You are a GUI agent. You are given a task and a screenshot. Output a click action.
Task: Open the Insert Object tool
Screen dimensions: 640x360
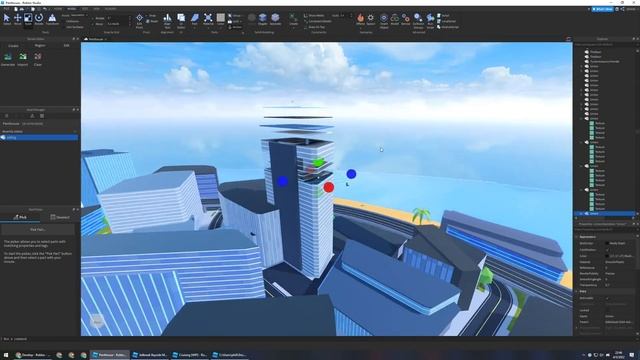(384, 20)
